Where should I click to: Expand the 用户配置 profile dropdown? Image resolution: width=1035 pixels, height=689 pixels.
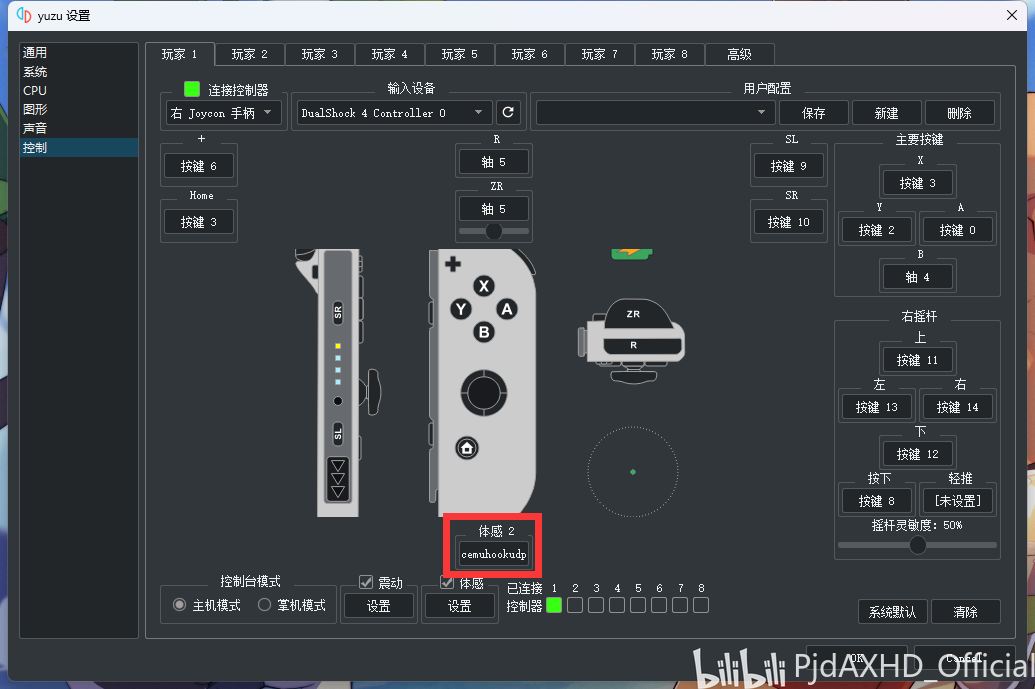pos(655,113)
